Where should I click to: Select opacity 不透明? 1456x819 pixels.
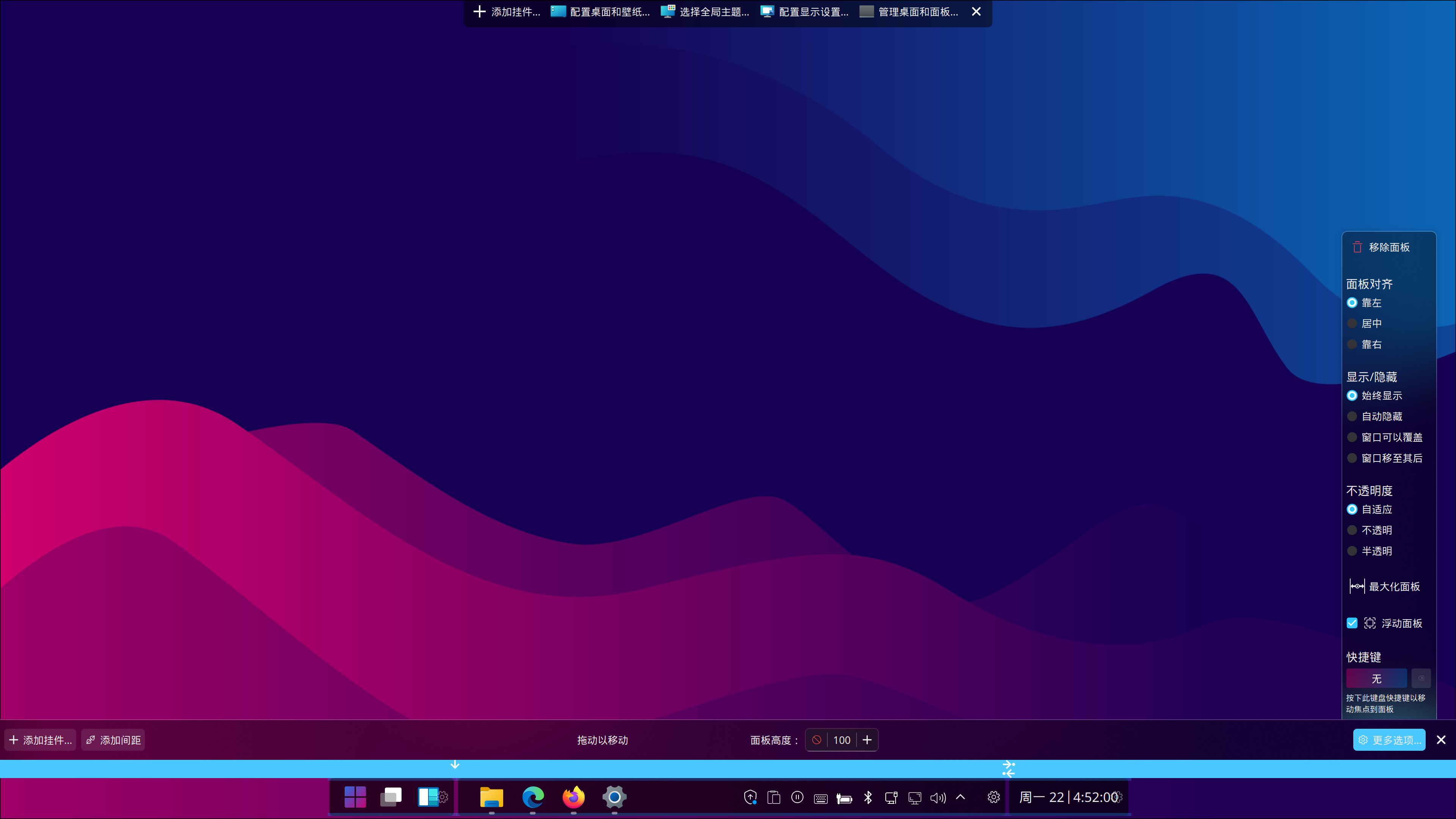click(x=1370, y=530)
